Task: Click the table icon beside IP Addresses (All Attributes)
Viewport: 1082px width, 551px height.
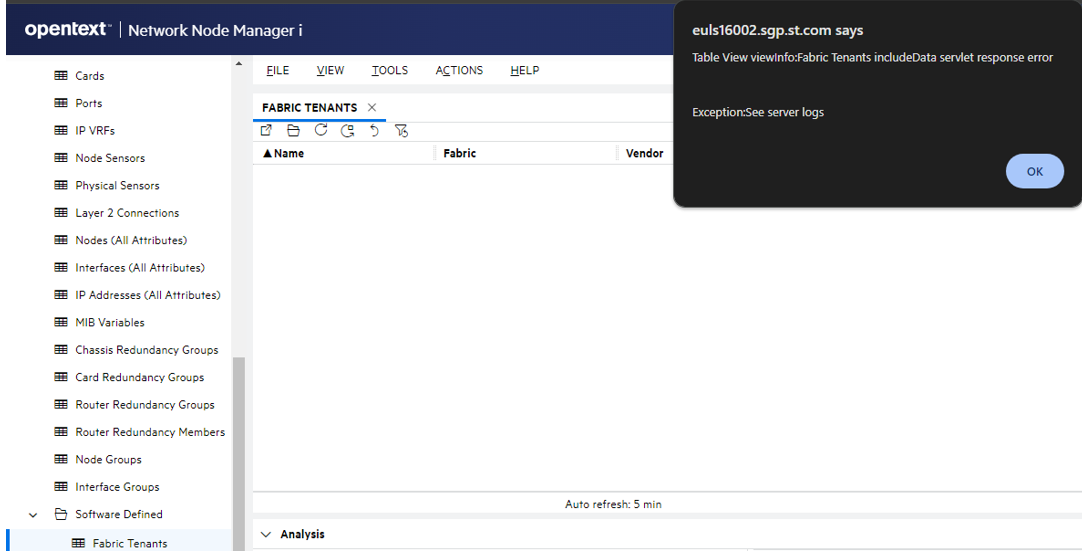Action: click(x=61, y=295)
